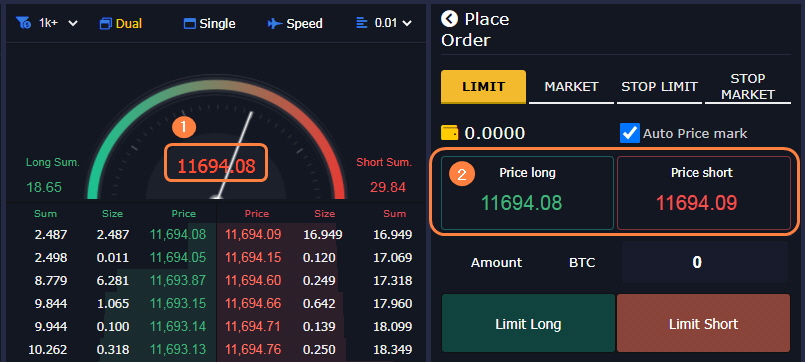Select ask price 11,694.60

coord(253,280)
